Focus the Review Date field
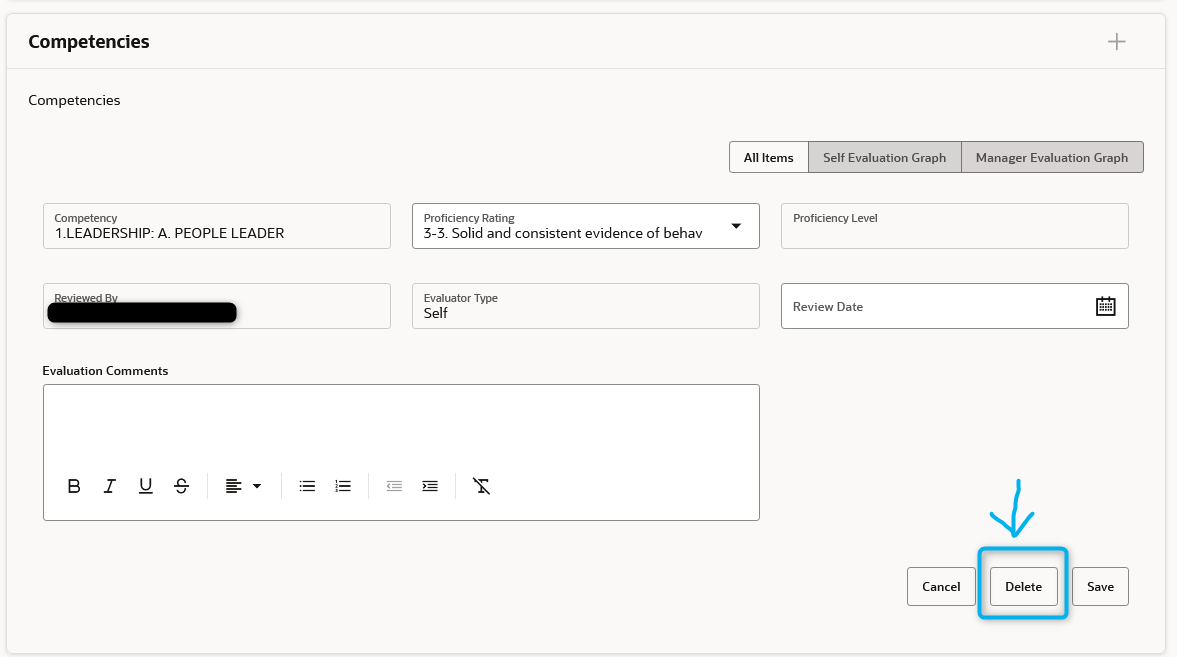The height and width of the screenshot is (657, 1177). click(954, 306)
